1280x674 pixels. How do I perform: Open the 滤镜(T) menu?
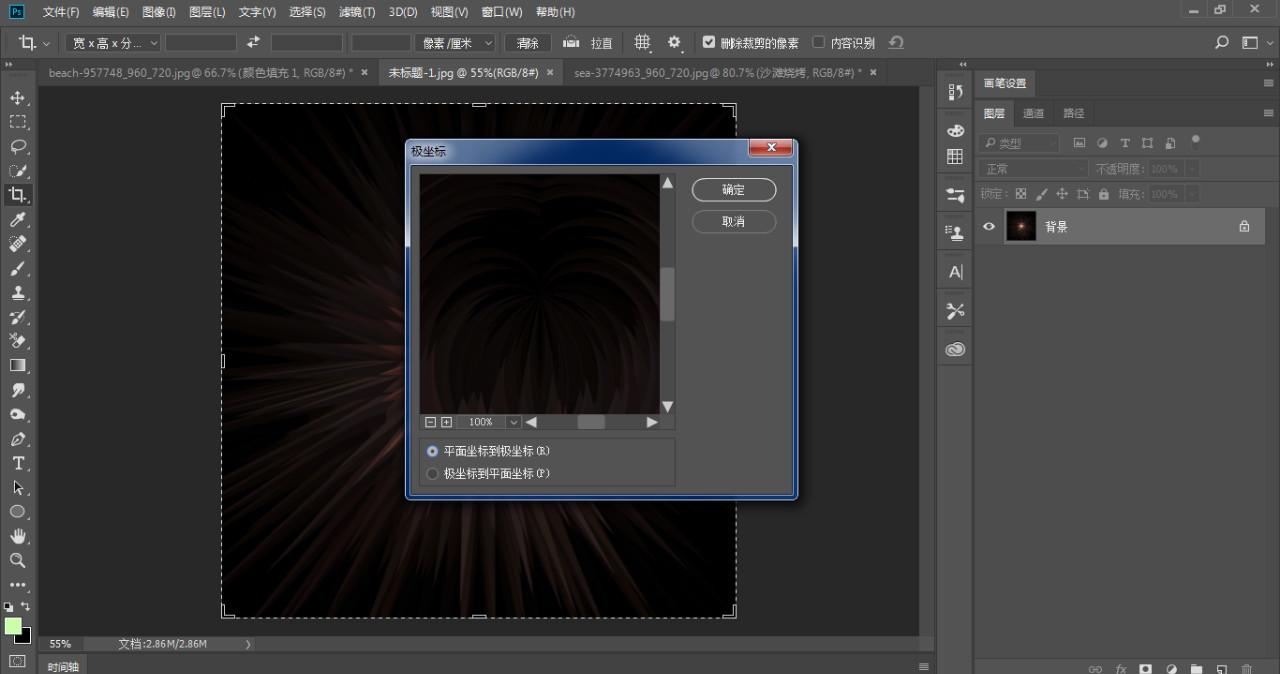[x=357, y=12]
